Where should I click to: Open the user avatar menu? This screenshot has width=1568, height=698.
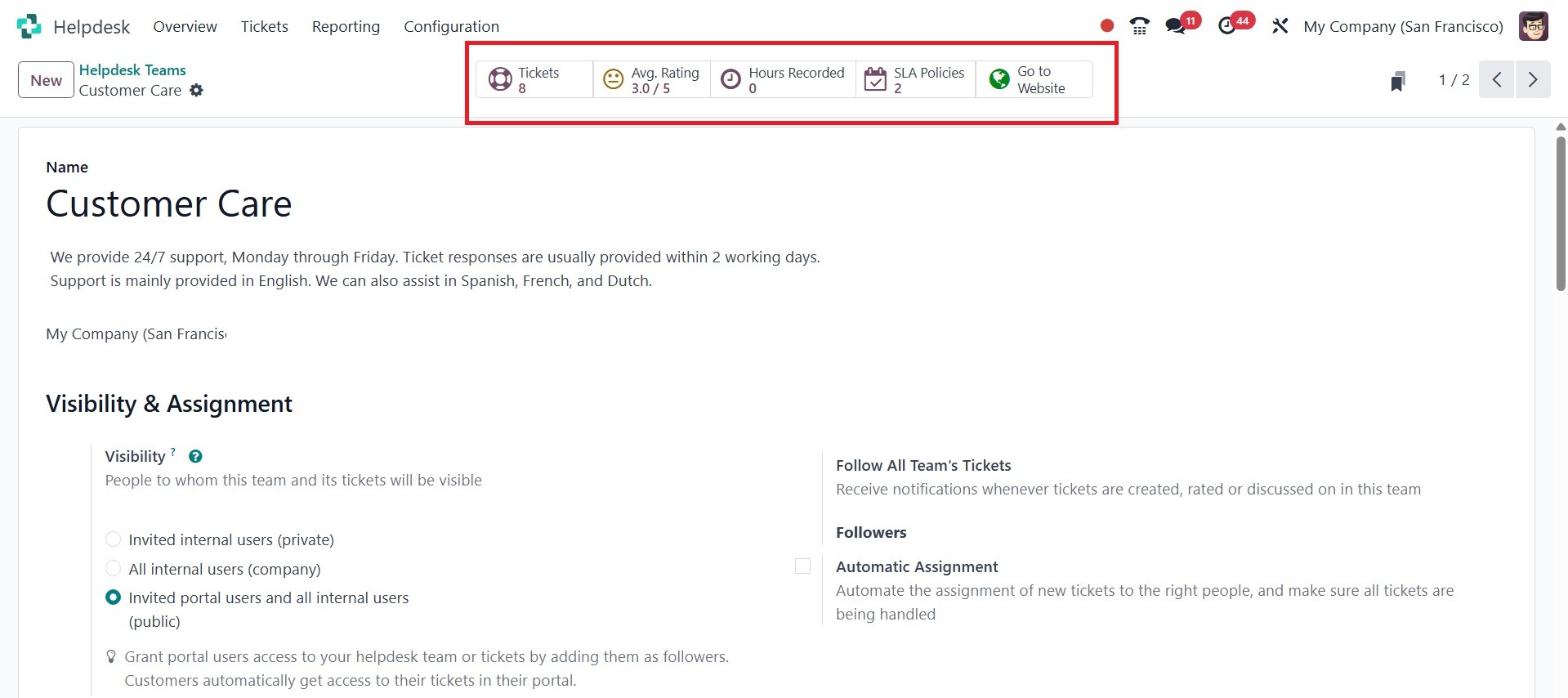[x=1534, y=26]
